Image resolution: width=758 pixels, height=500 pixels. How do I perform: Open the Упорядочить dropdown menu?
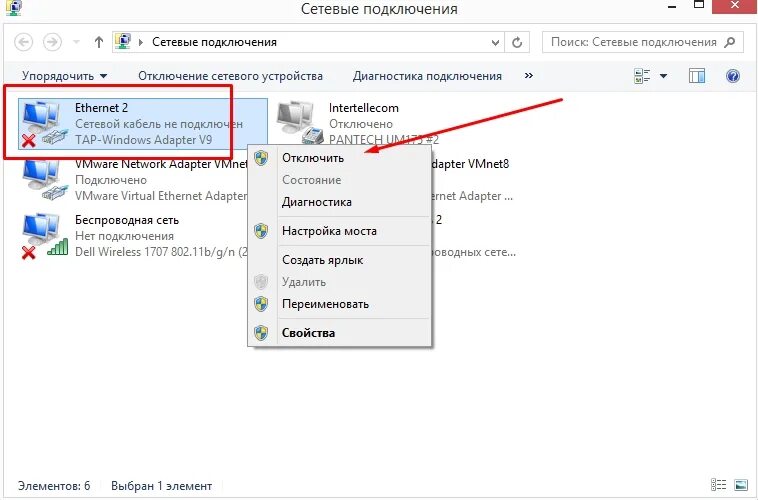(64, 76)
